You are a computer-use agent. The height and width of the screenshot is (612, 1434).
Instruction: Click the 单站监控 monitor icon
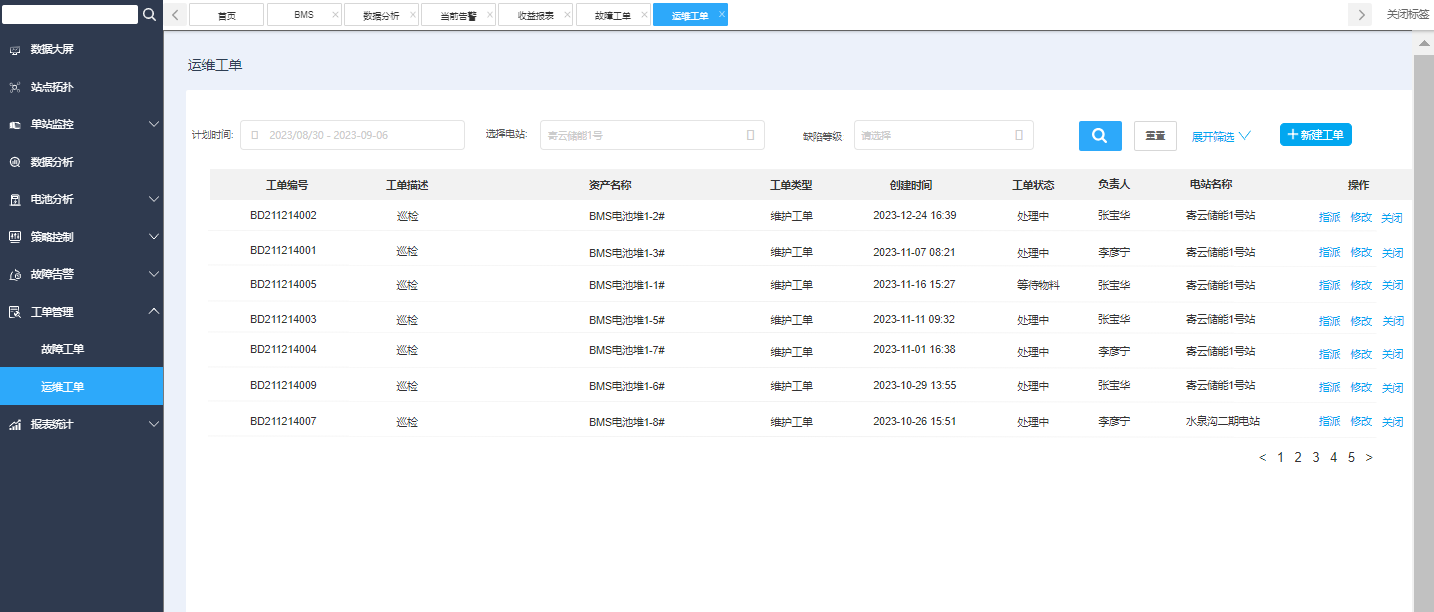tap(15, 125)
